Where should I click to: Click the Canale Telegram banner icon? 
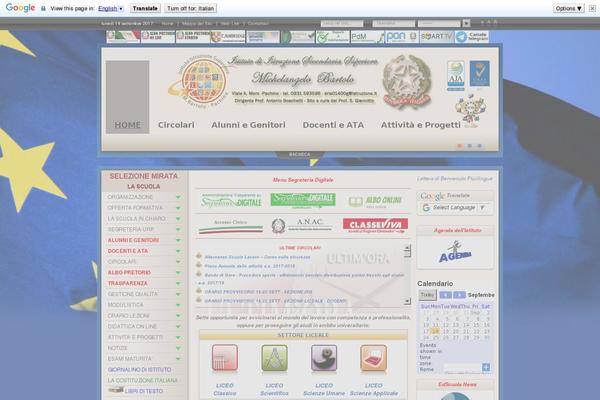pyautogui.click(x=472, y=37)
